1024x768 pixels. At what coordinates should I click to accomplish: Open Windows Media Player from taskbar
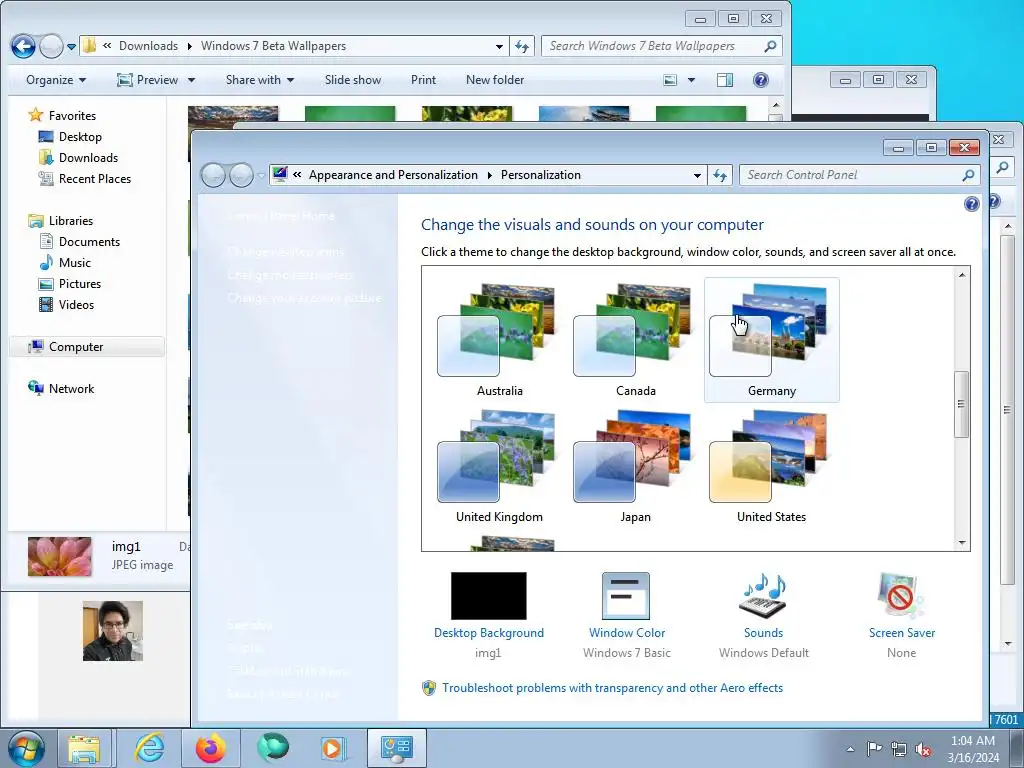pyautogui.click(x=333, y=748)
